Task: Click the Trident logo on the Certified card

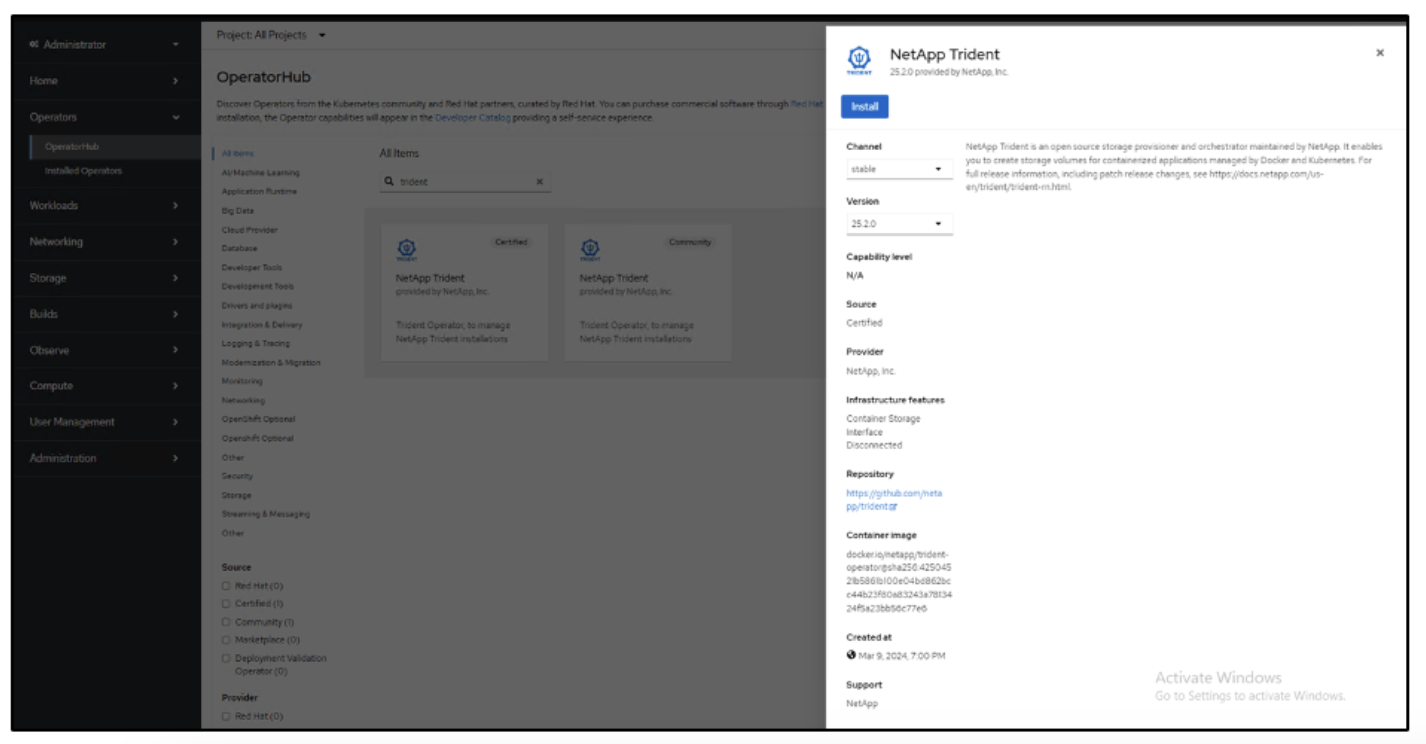Action: click(406, 248)
